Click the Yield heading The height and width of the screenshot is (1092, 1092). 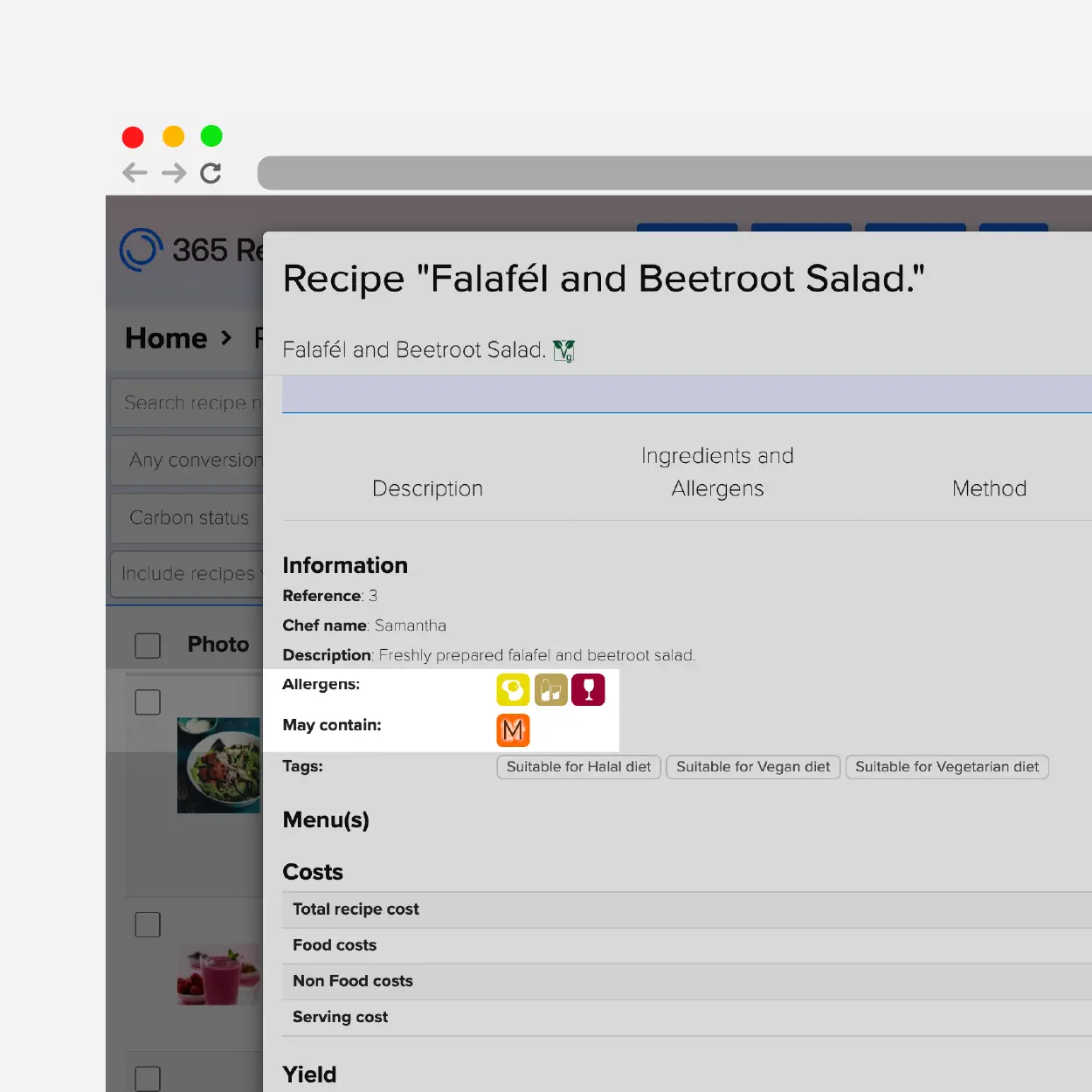(309, 1075)
